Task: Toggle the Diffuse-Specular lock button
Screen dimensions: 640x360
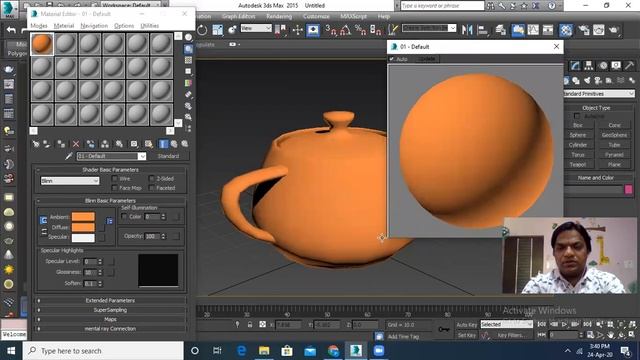Action: point(44,232)
